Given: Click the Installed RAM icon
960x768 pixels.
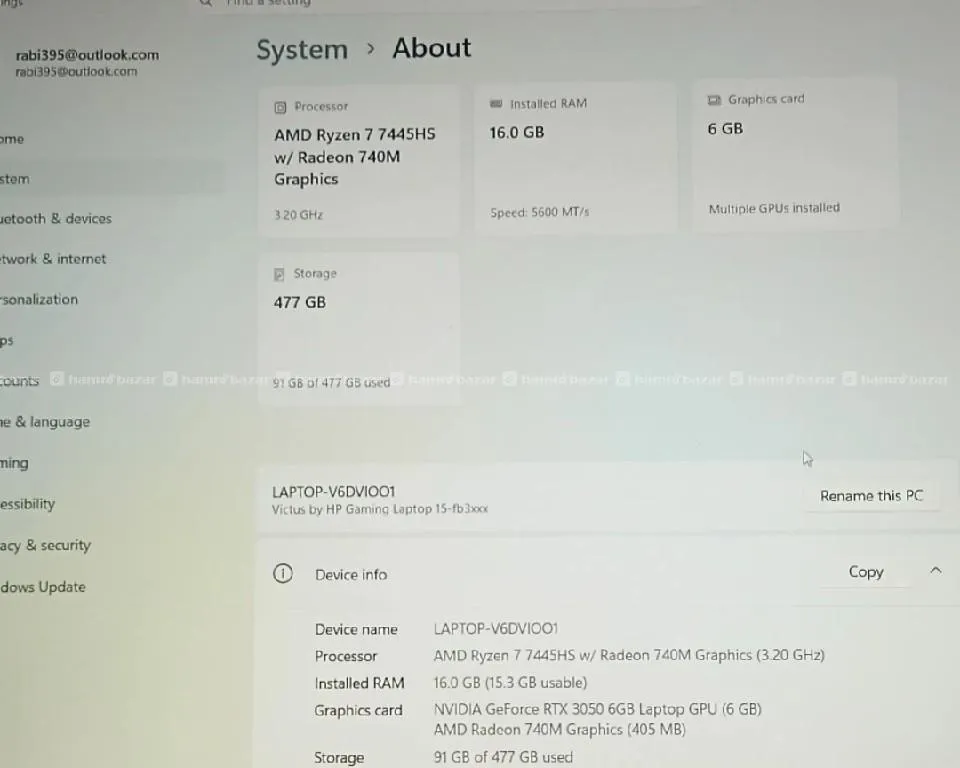Looking at the screenshot, I should point(496,104).
